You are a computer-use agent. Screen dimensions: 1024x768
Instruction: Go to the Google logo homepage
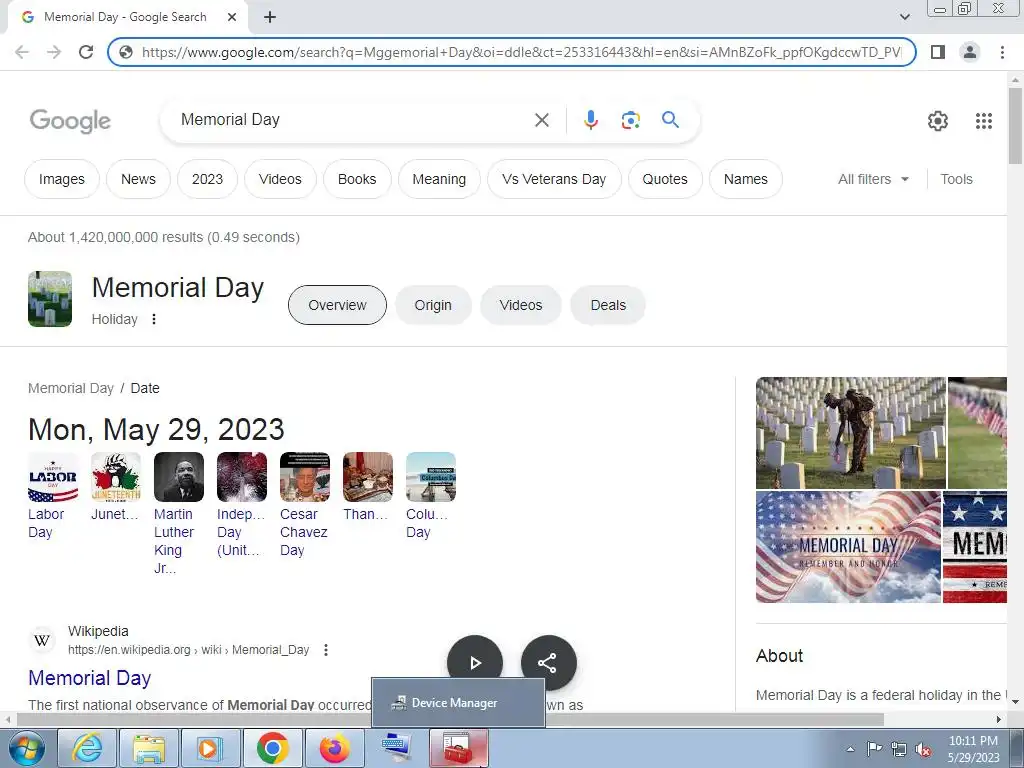(x=71, y=121)
